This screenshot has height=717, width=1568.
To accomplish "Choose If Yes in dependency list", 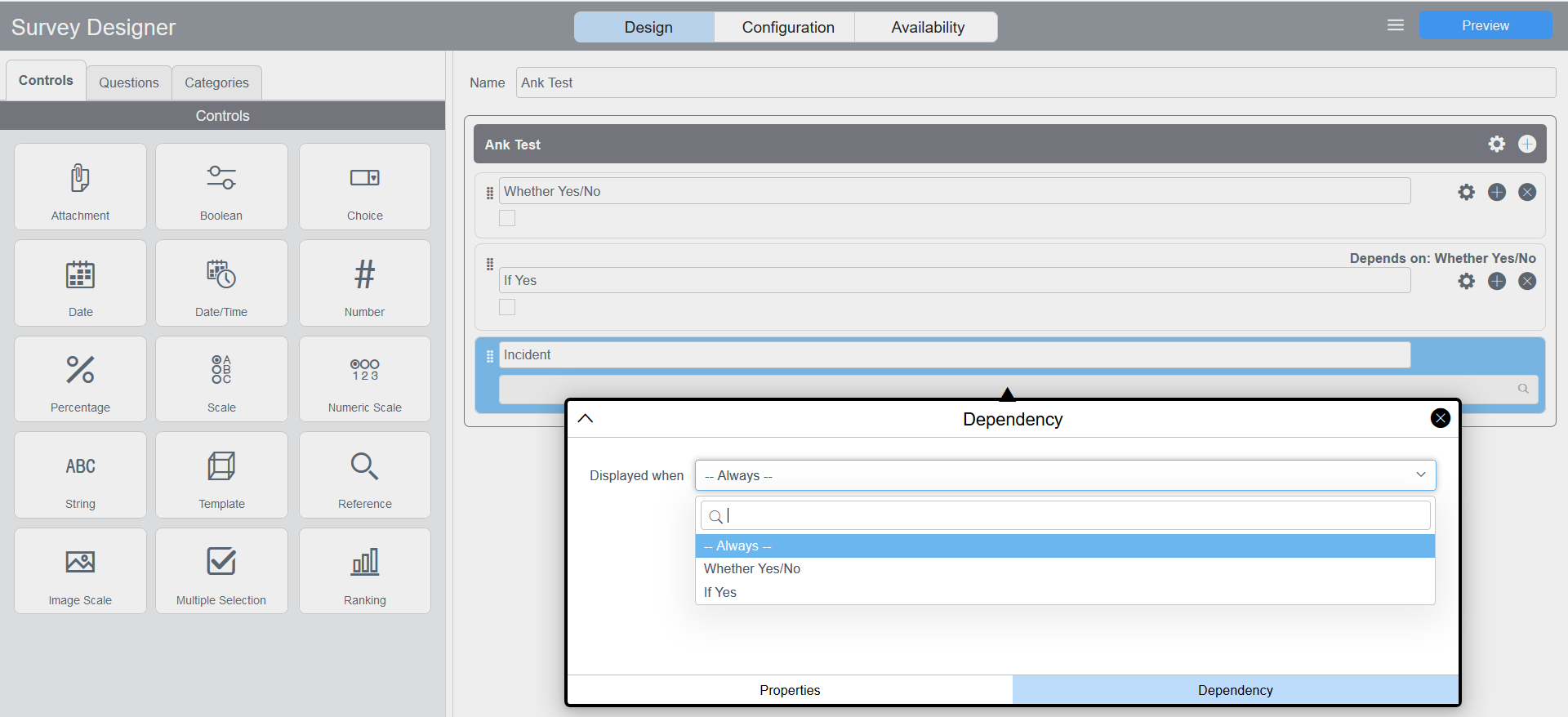I will click(x=1065, y=593).
